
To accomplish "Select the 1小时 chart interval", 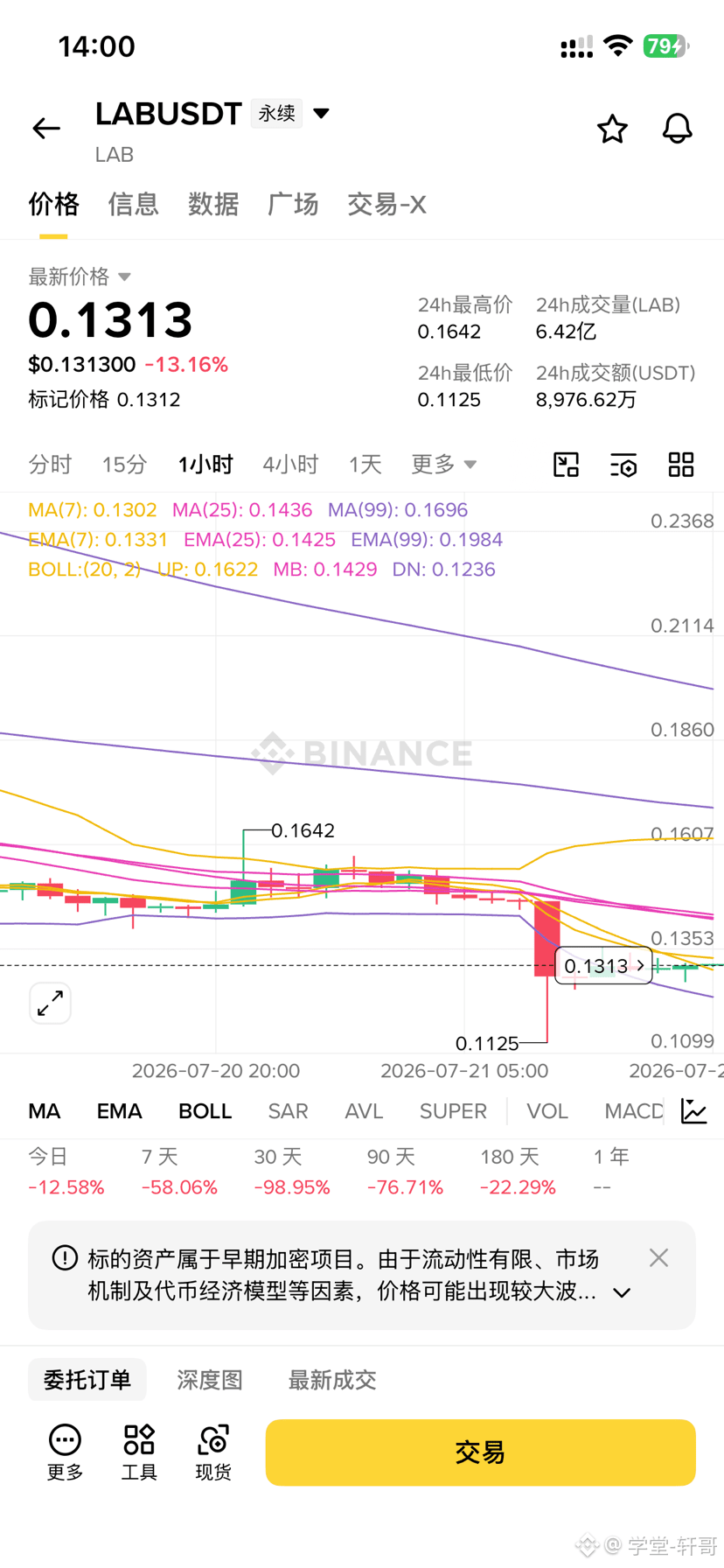I will [x=205, y=464].
